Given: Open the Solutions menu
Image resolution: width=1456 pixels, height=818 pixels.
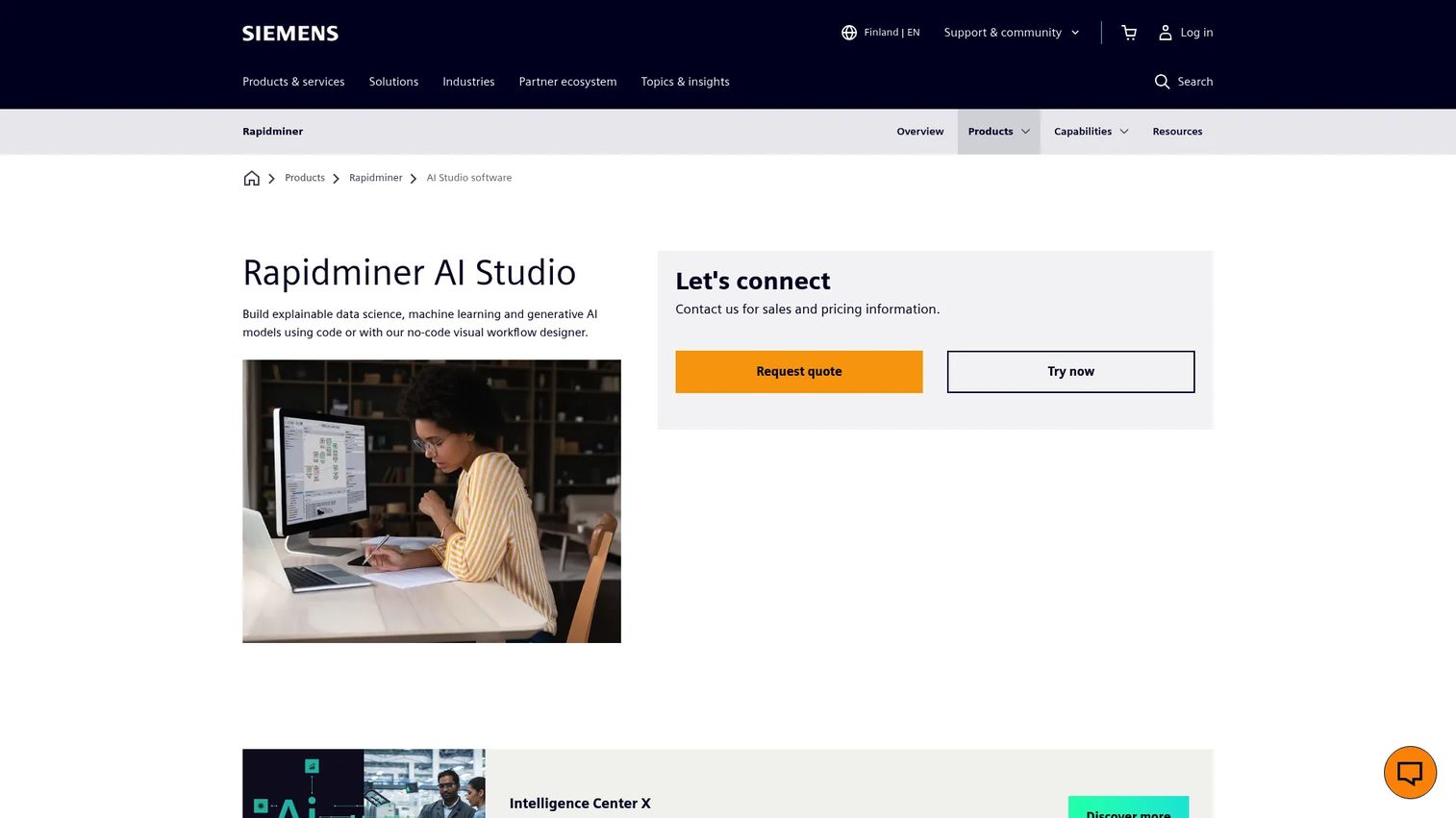Looking at the screenshot, I should (393, 82).
